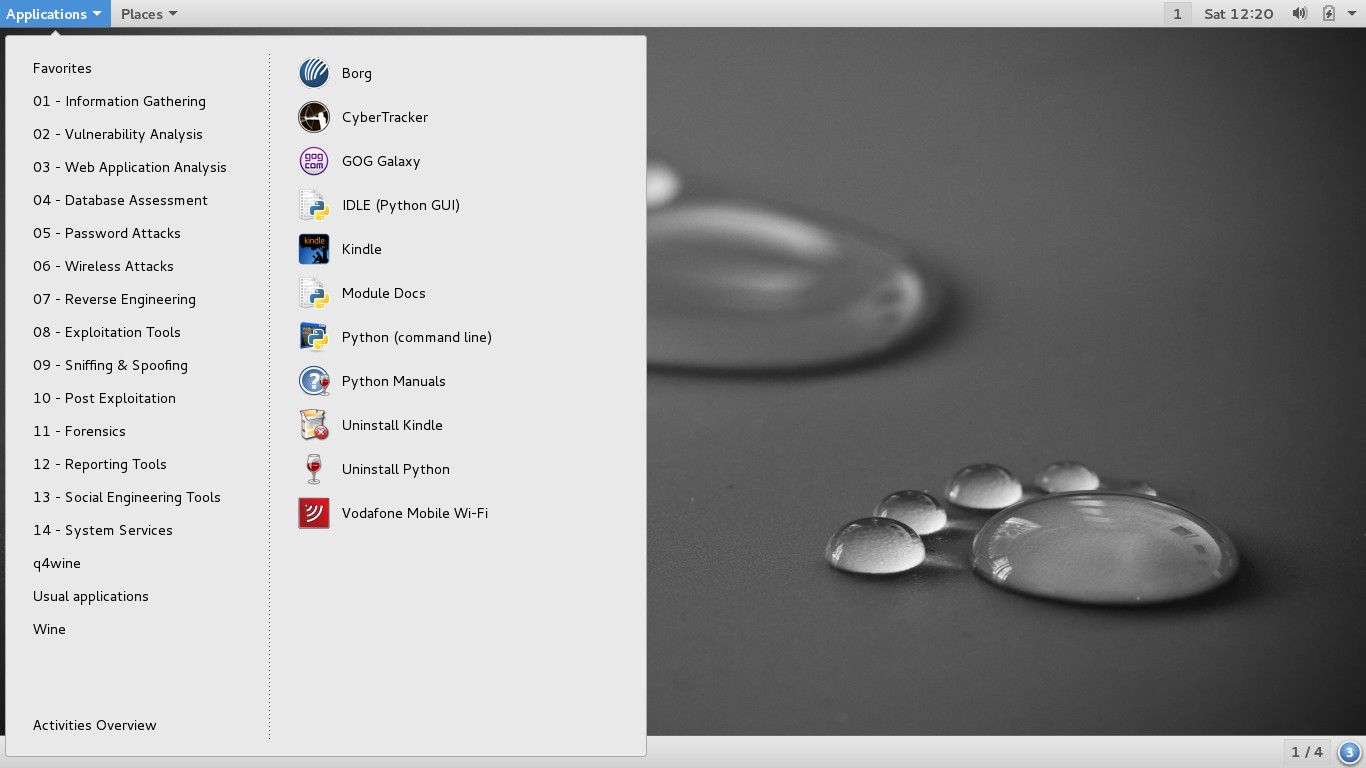This screenshot has width=1366, height=768.
Task: Open the battery status icon
Action: [x=1328, y=14]
